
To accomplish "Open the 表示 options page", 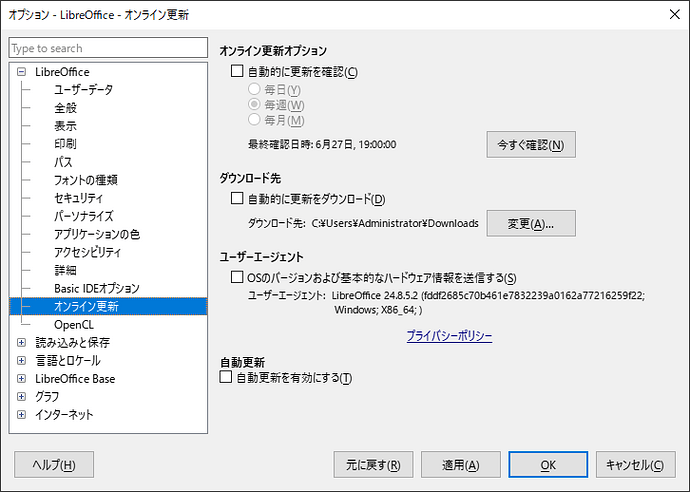I will coord(65,126).
